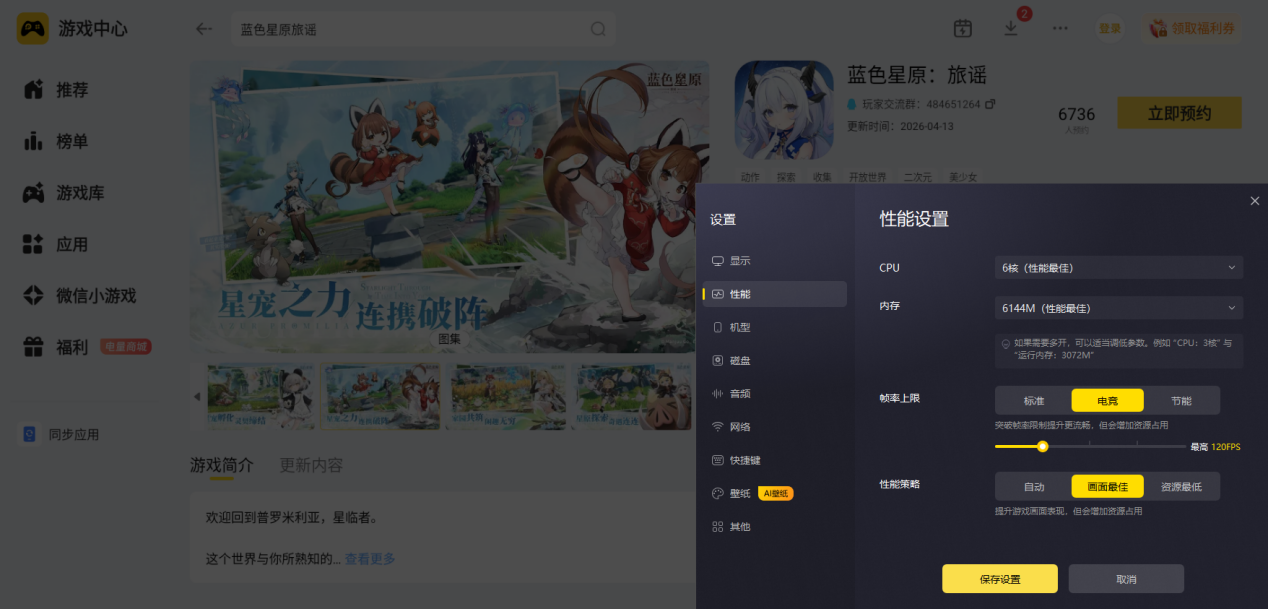Select 壁纸 settings category
This screenshot has width=1268, height=609.
[x=774, y=493]
